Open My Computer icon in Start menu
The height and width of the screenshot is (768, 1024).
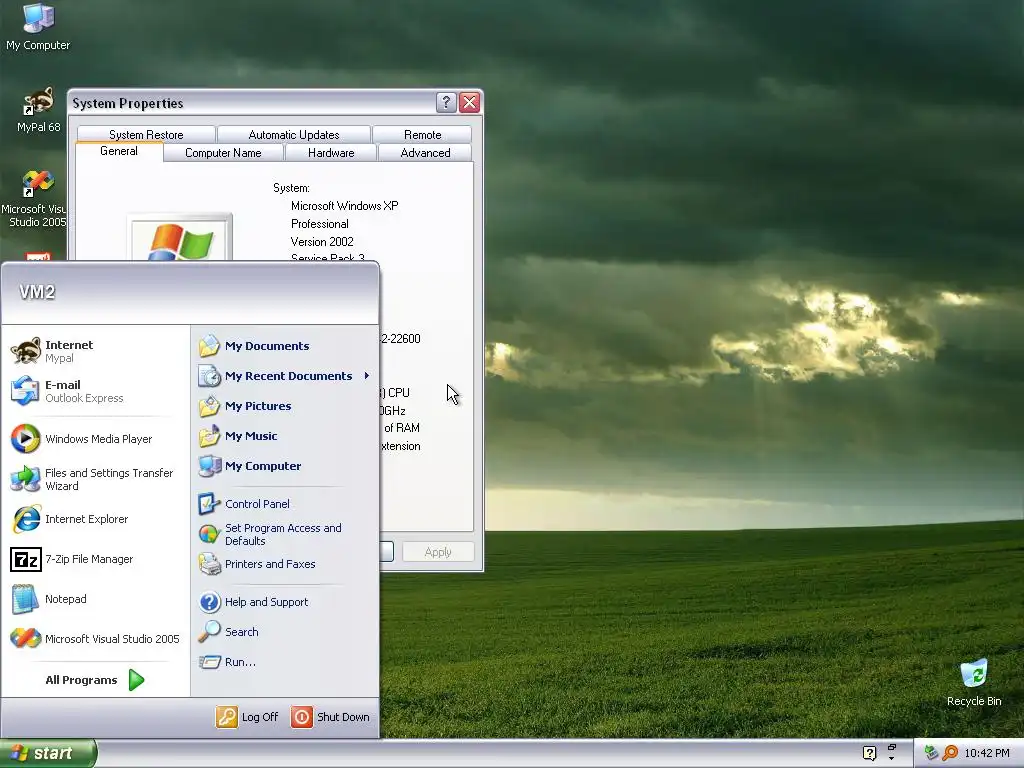(x=209, y=466)
